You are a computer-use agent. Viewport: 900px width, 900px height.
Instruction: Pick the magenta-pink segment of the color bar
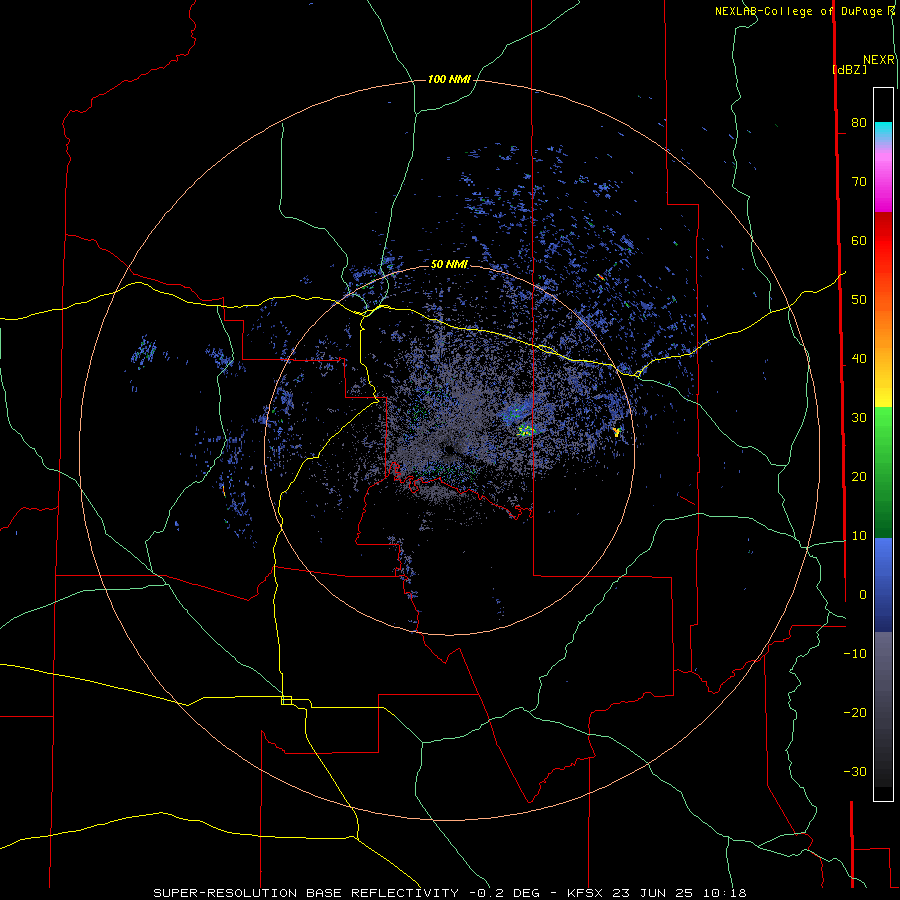(883, 181)
